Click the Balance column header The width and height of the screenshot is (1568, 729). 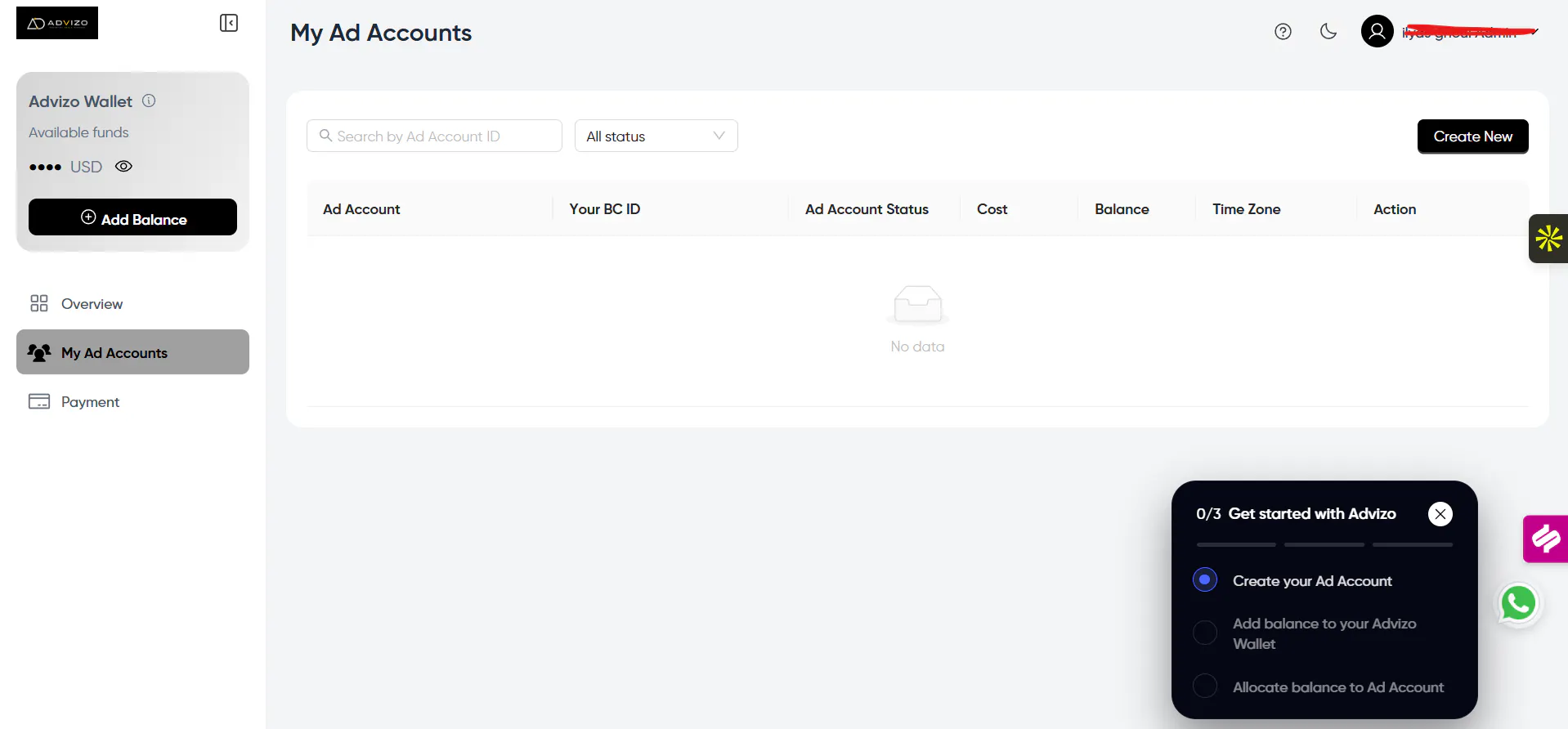1122,209
